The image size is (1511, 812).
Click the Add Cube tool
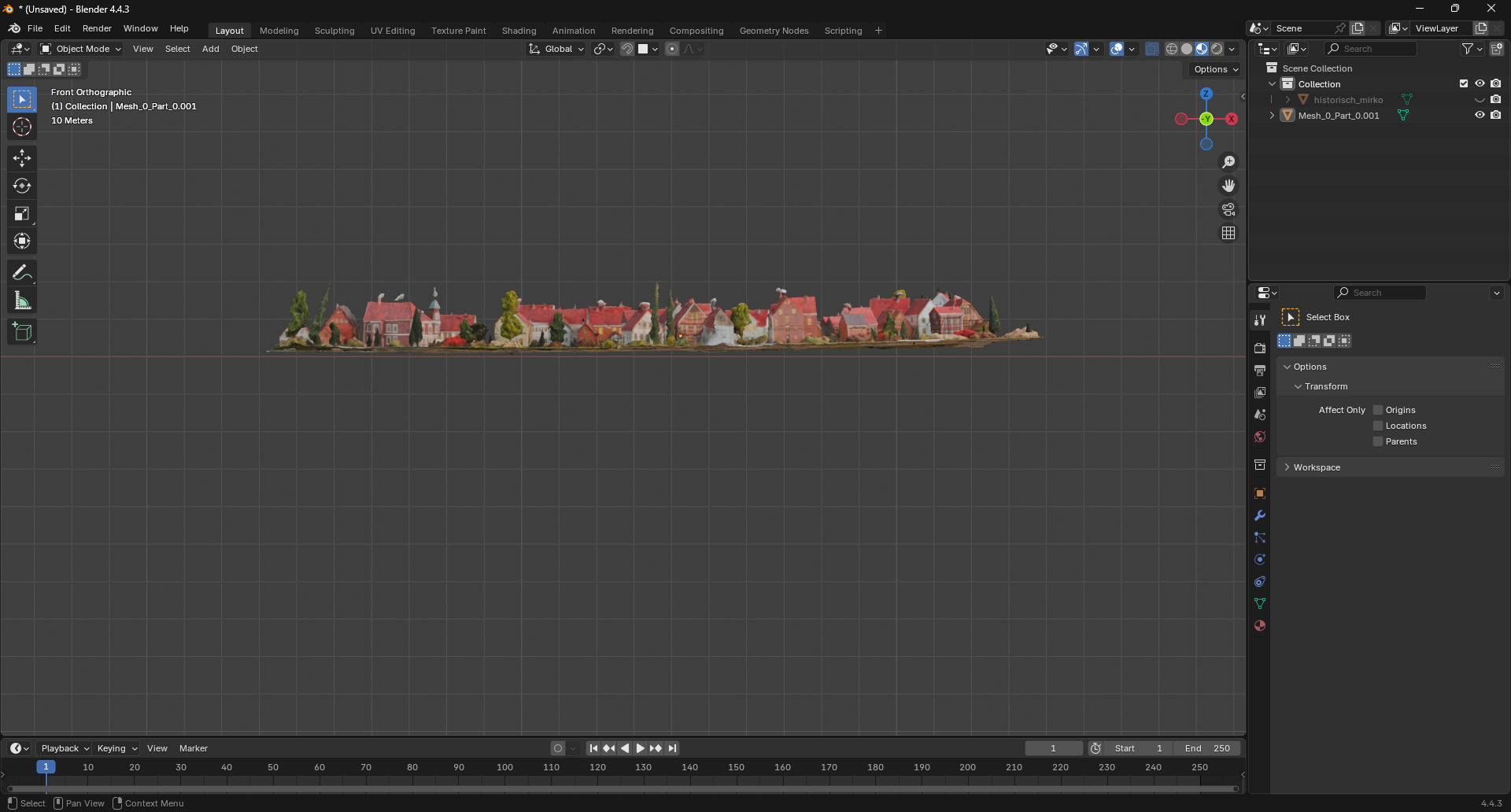pyautogui.click(x=22, y=332)
